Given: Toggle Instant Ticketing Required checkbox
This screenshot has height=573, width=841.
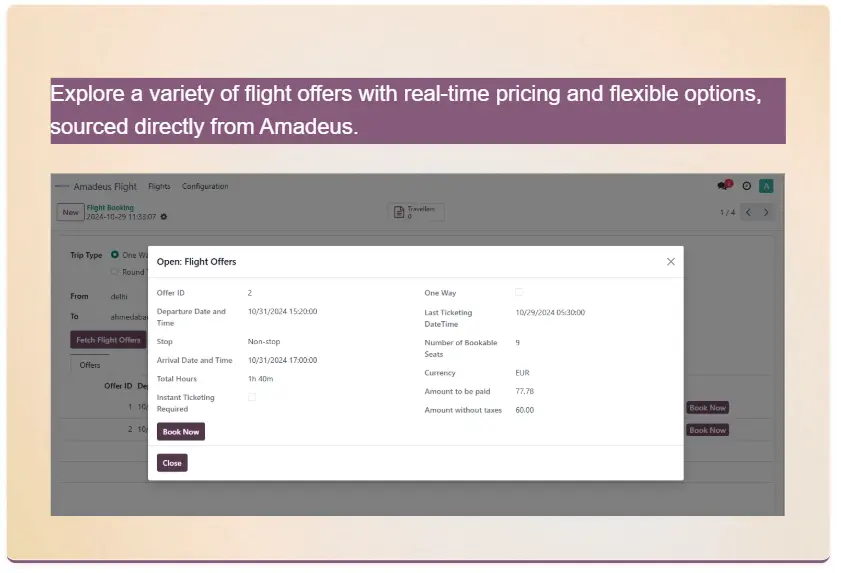Looking at the screenshot, I should [x=252, y=397].
